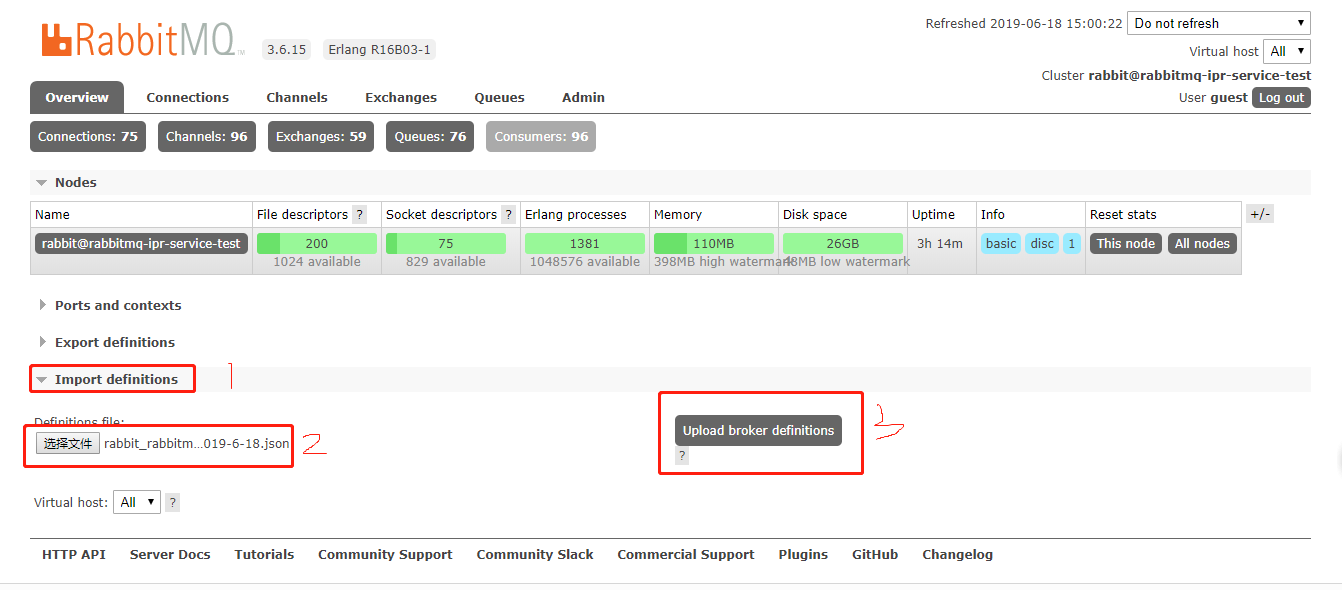Viewport: 1342px width, 590px height.
Task: Open Tutorials footer link
Action: [264, 554]
